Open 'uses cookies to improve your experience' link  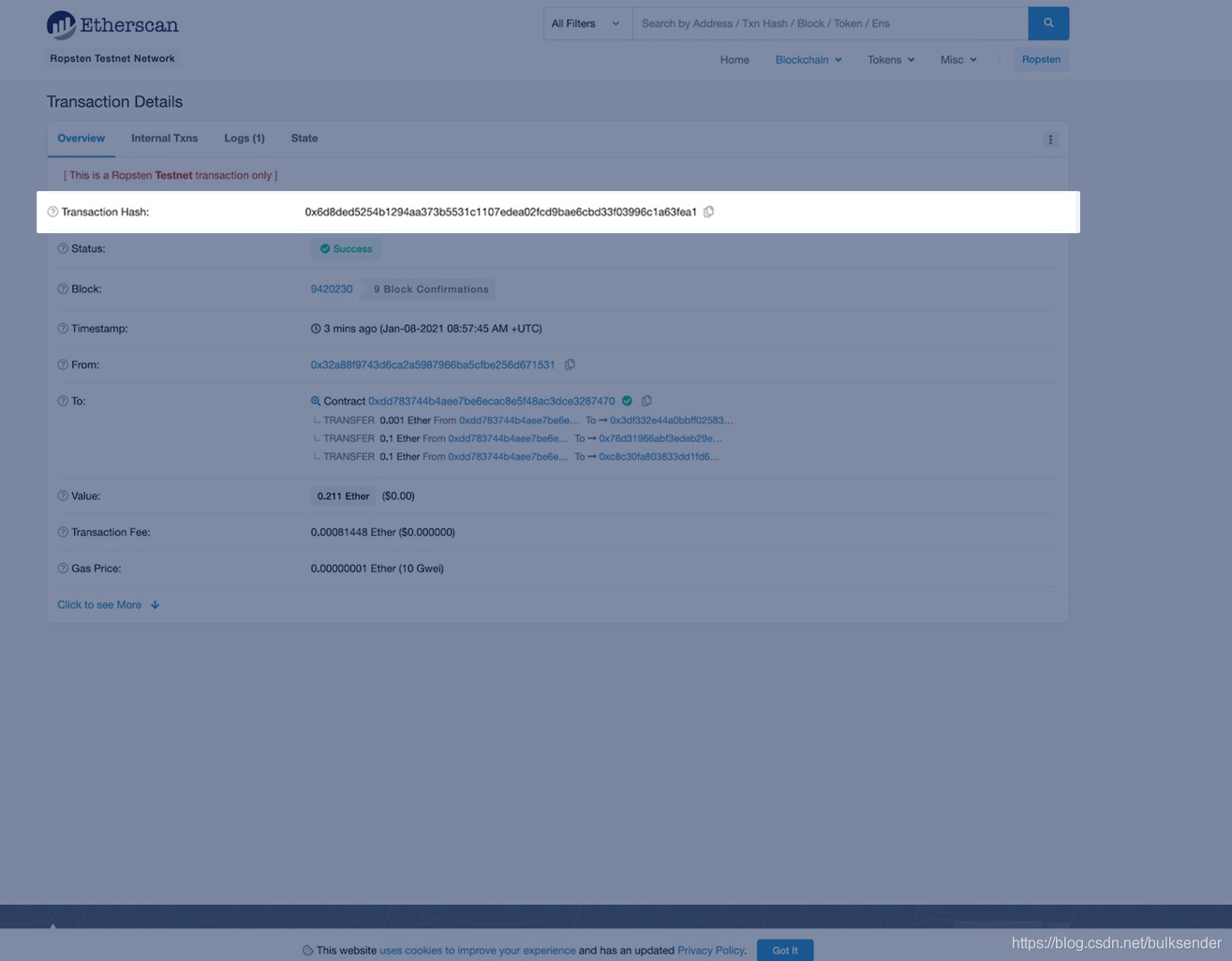[478, 950]
